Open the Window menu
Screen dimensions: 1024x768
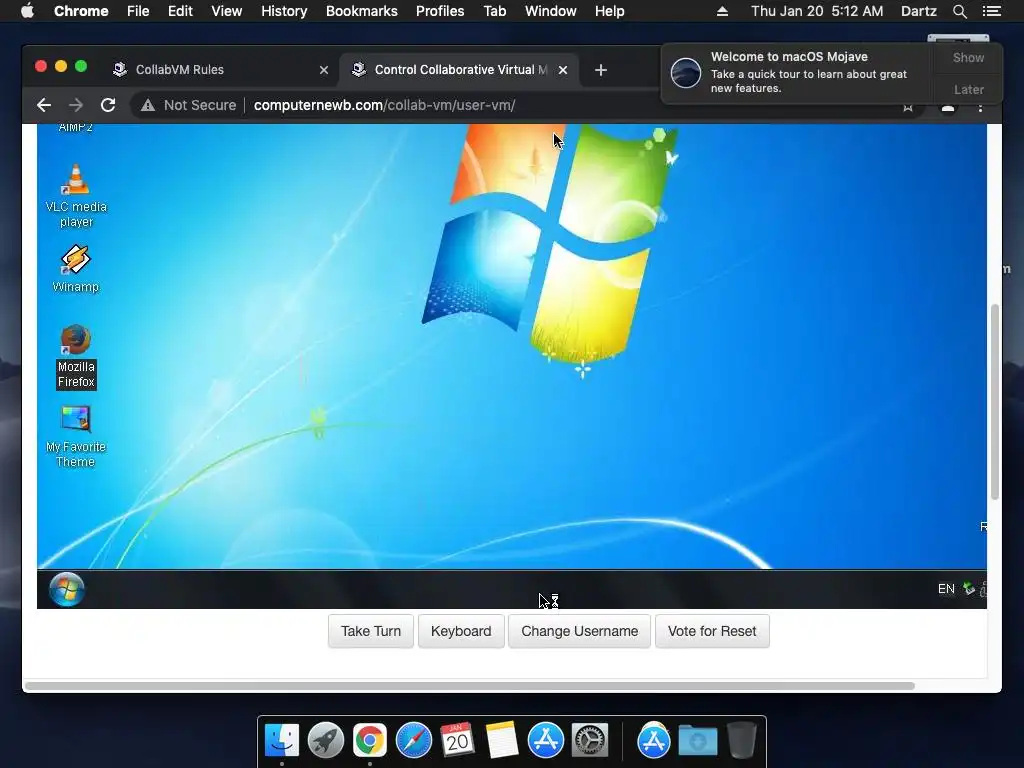tap(551, 11)
